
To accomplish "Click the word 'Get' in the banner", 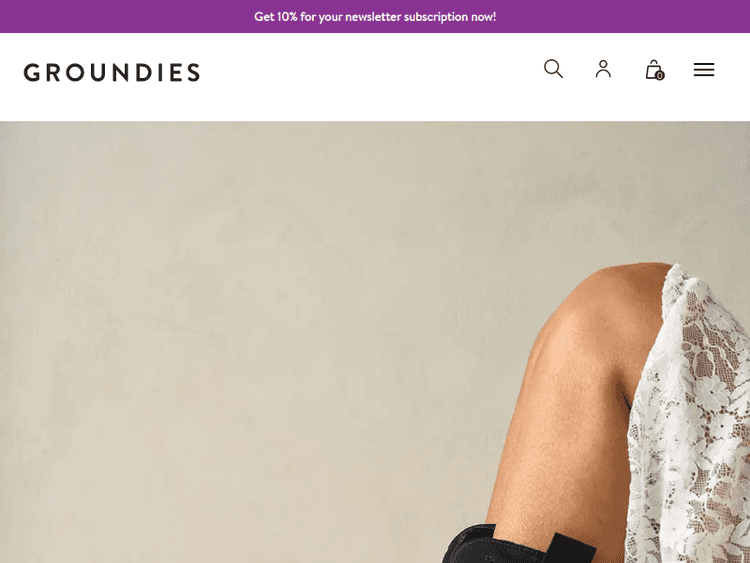I will coord(264,17).
